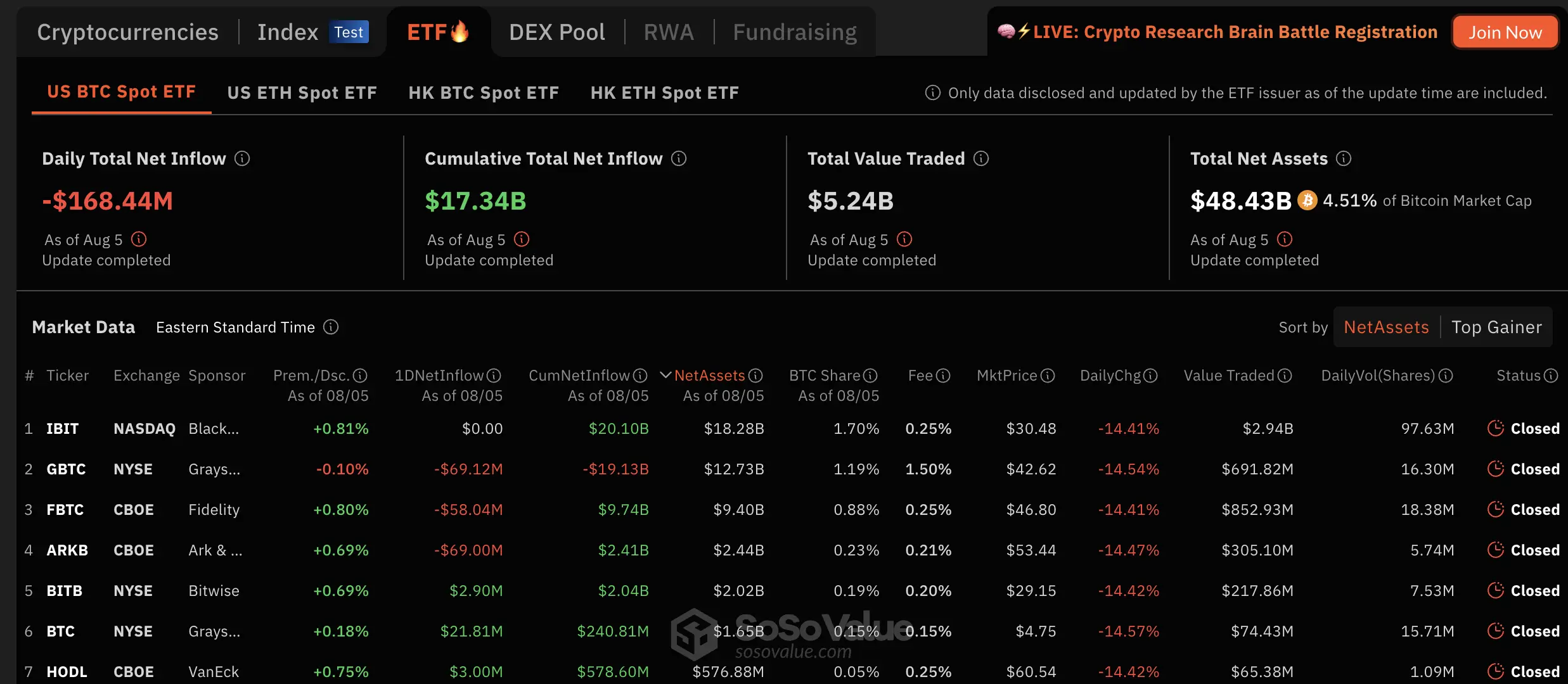Click the $17.34B cumulative inflow value

tap(475, 201)
